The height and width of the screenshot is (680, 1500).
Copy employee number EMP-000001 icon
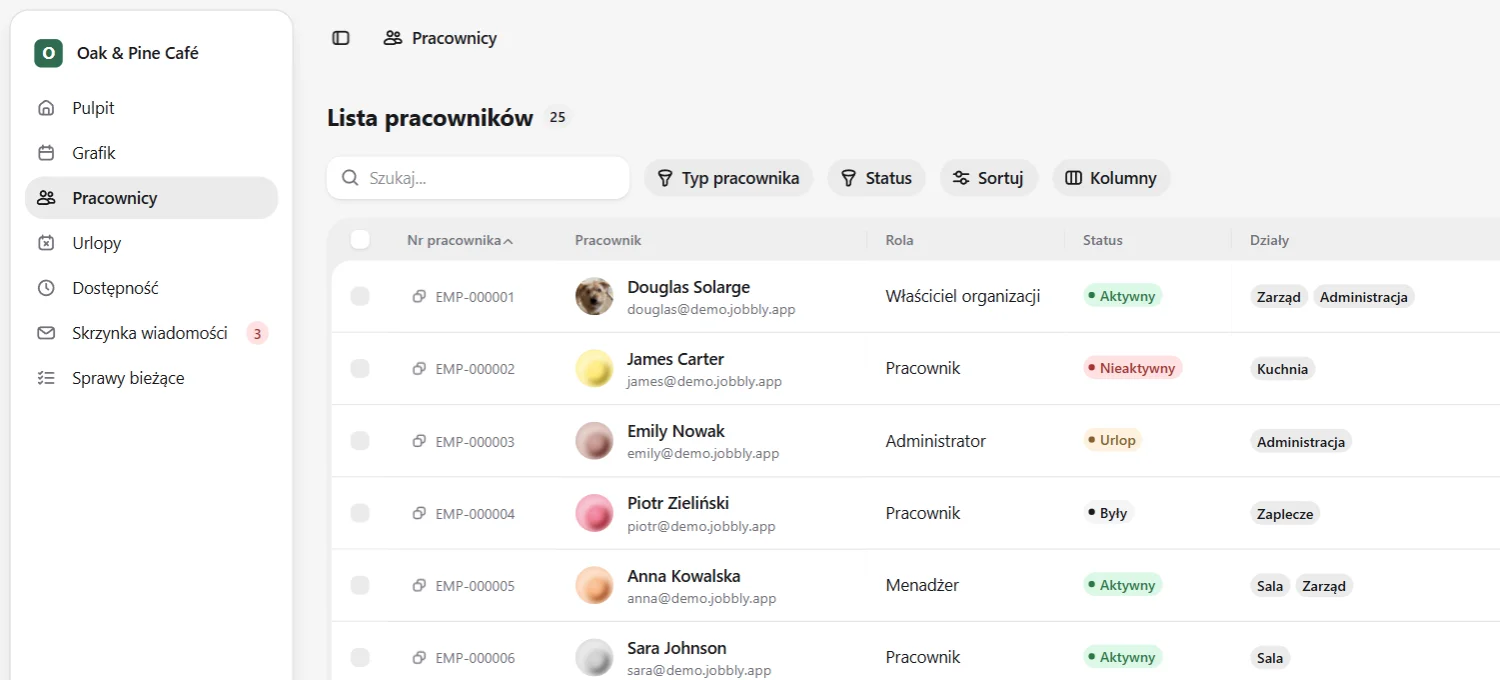pyautogui.click(x=419, y=296)
